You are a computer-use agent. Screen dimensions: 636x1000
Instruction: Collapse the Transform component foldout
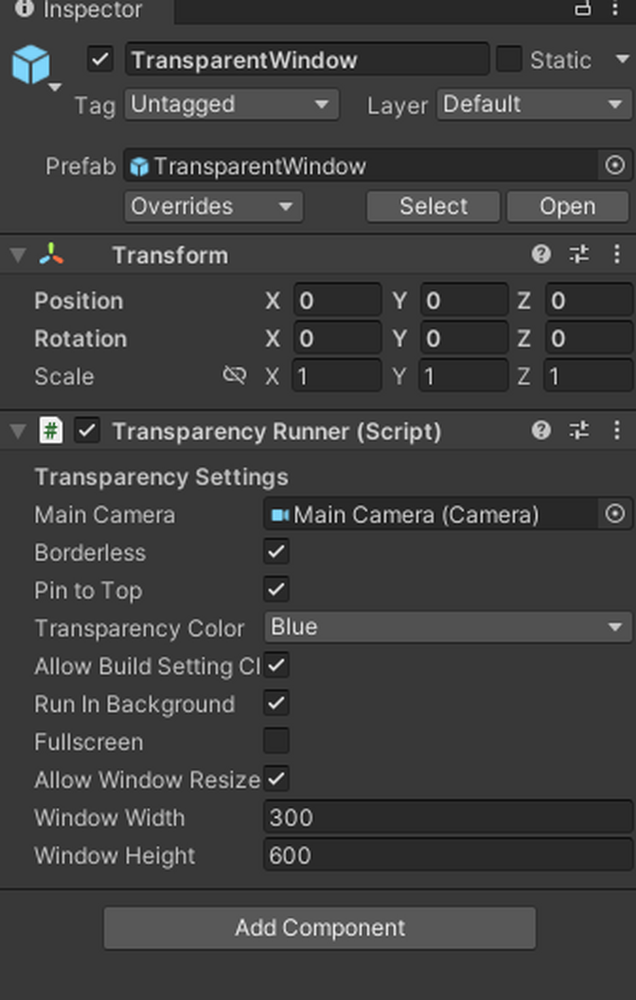tap(18, 255)
